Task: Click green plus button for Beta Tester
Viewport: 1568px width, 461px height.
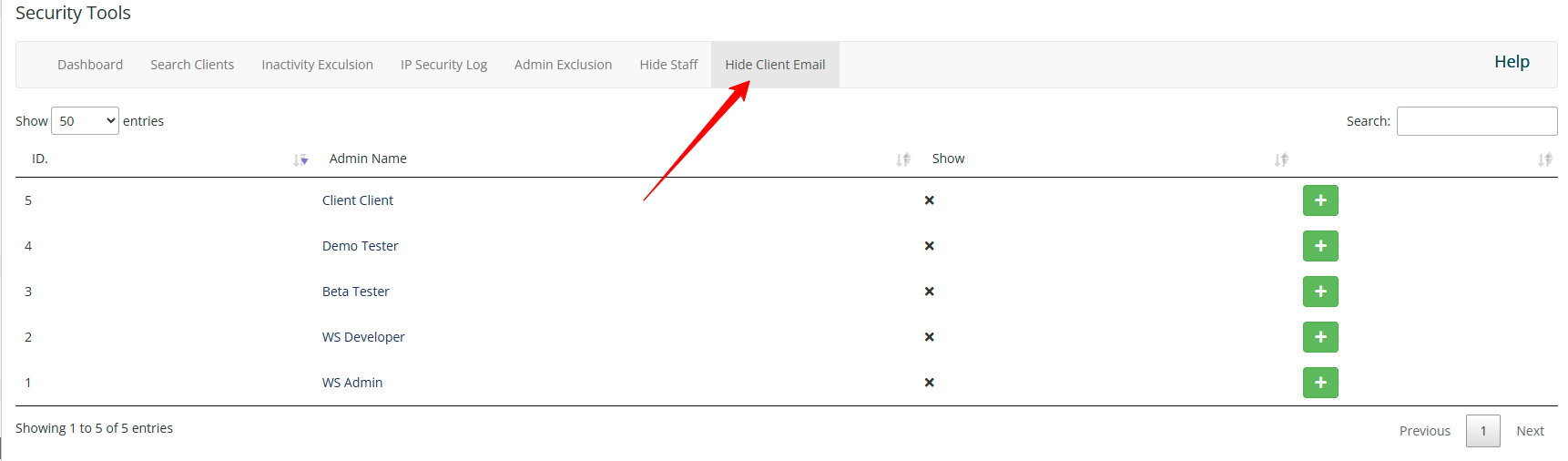Action: 1320,292
